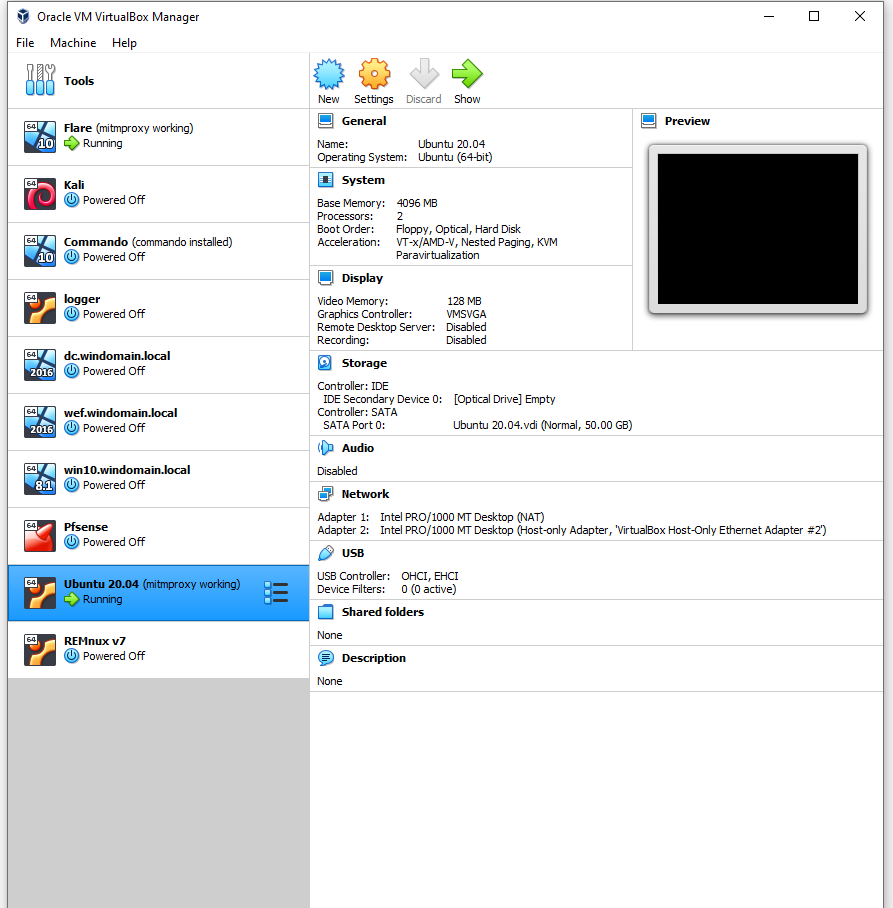This screenshot has width=893, height=908.
Task: Click the Tools wrench icon
Action: pyautogui.click(x=40, y=79)
